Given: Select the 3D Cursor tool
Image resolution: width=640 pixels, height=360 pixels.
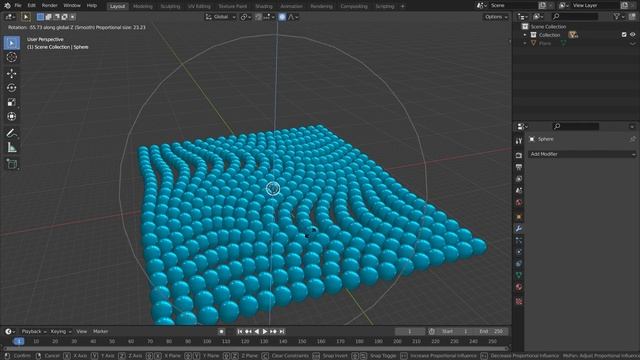Looking at the screenshot, I should (12, 57).
